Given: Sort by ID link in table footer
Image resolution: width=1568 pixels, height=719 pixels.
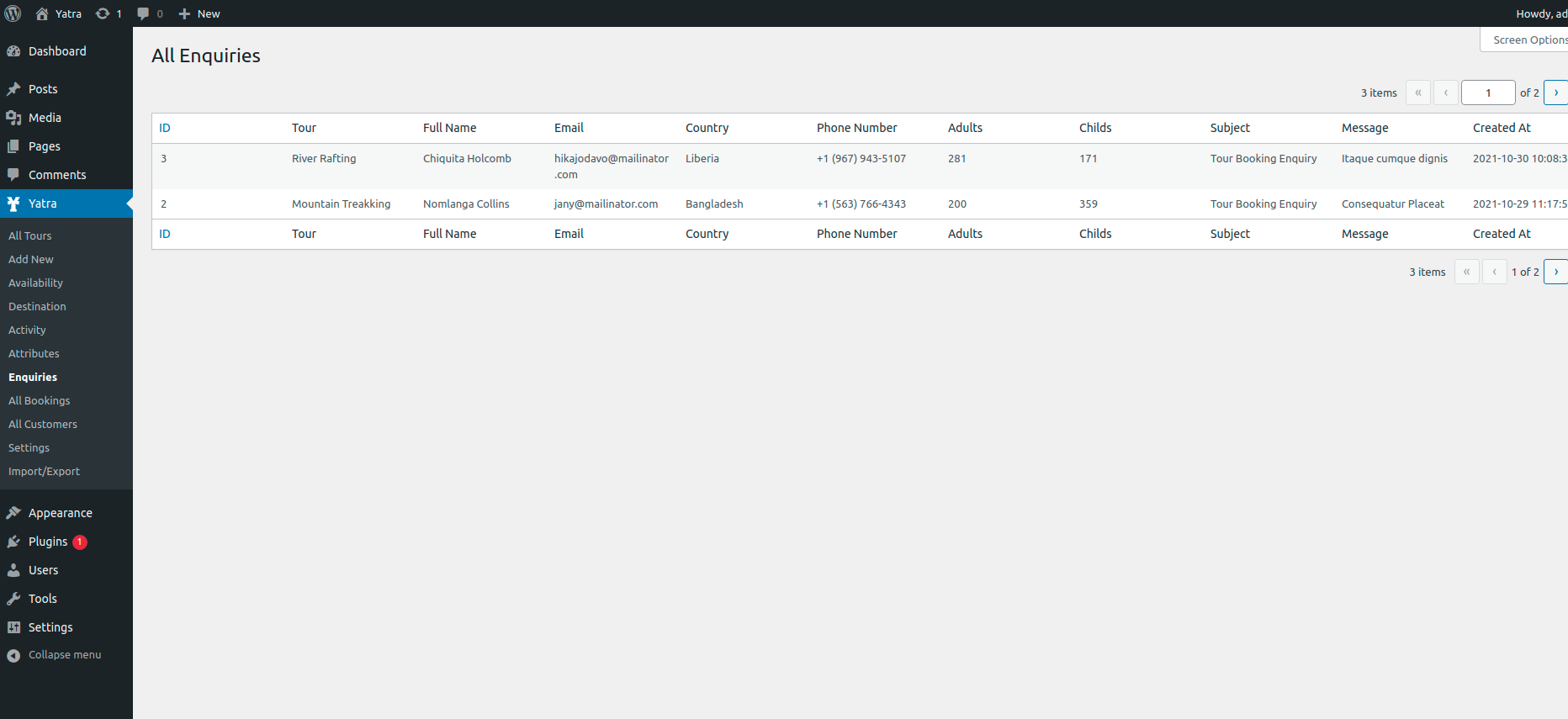Looking at the screenshot, I should click(x=165, y=234).
